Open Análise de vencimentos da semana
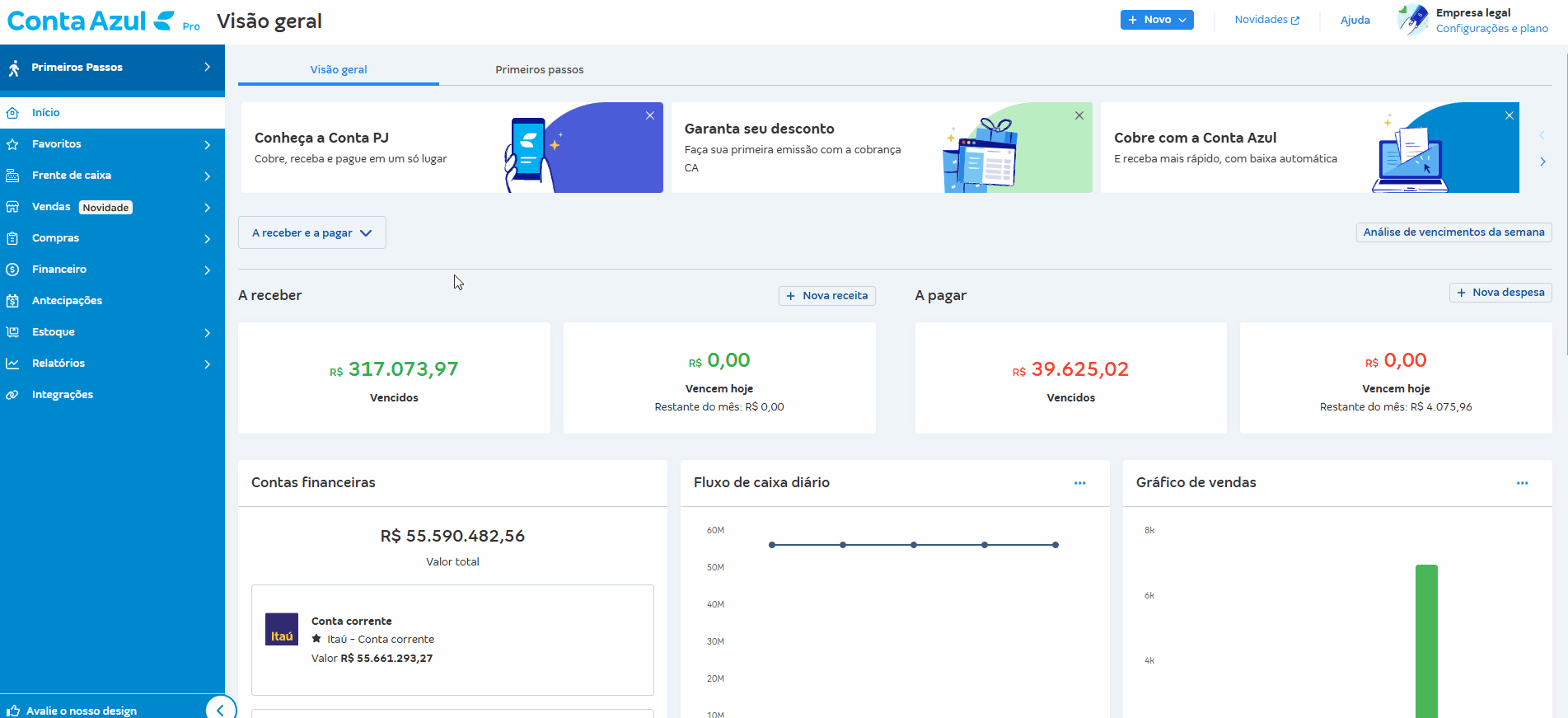 click(x=1454, y=232)
